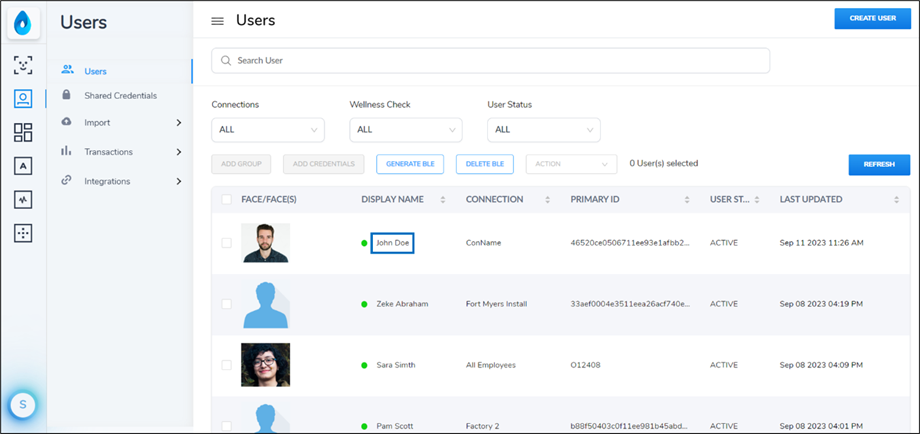Click the Transactions bar chart icon
This screenshot has width=920, height=434.
[66, 151]
